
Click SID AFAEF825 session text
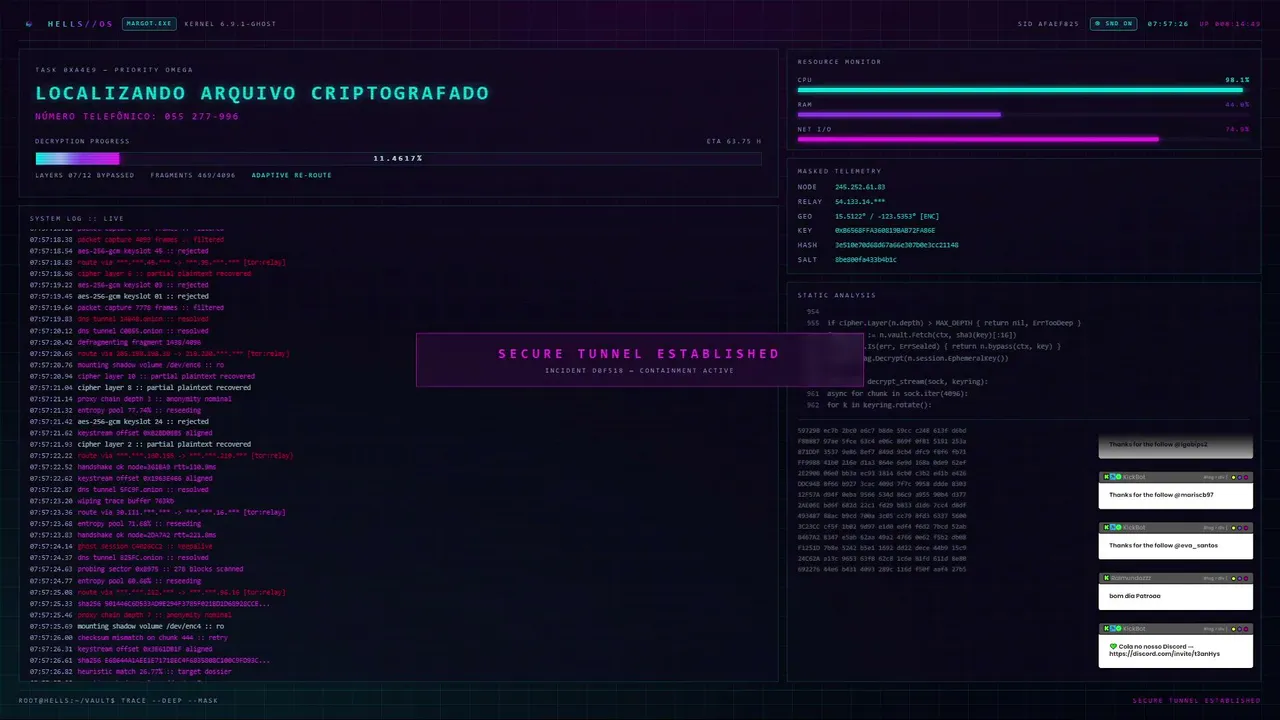coord(1048,23)
